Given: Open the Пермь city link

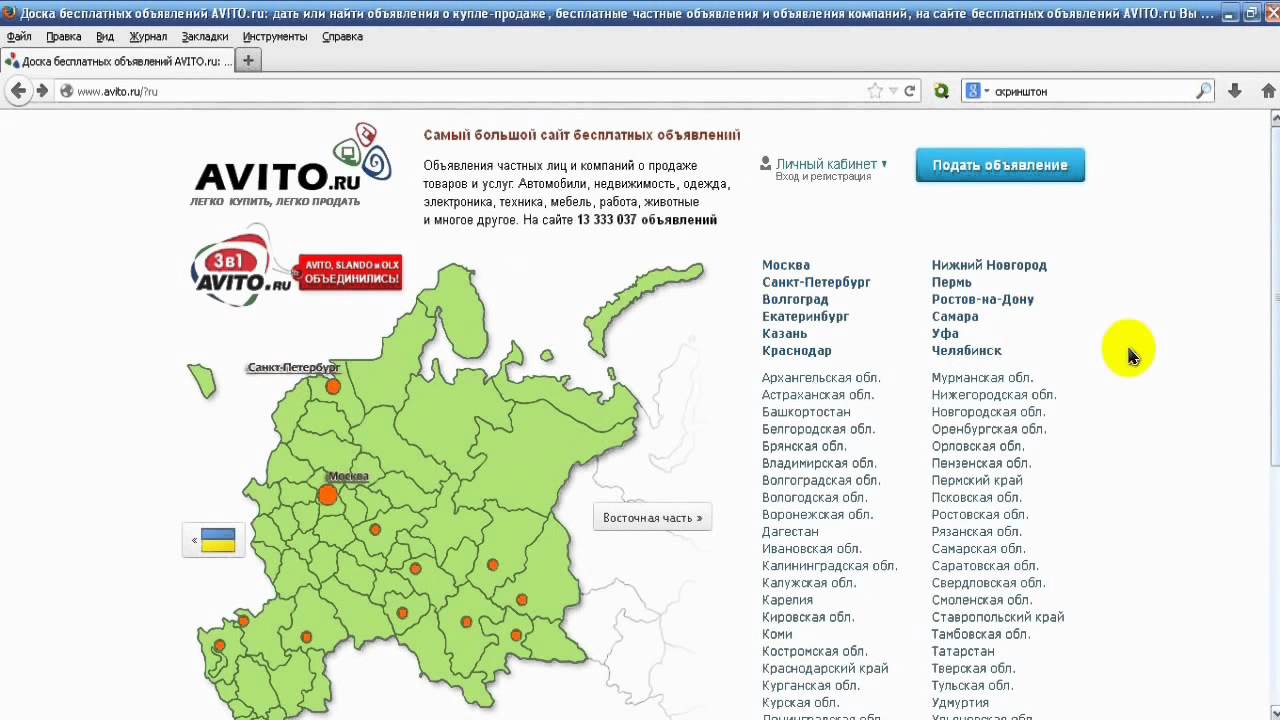Looking at the screenshot, I should 952,282.
